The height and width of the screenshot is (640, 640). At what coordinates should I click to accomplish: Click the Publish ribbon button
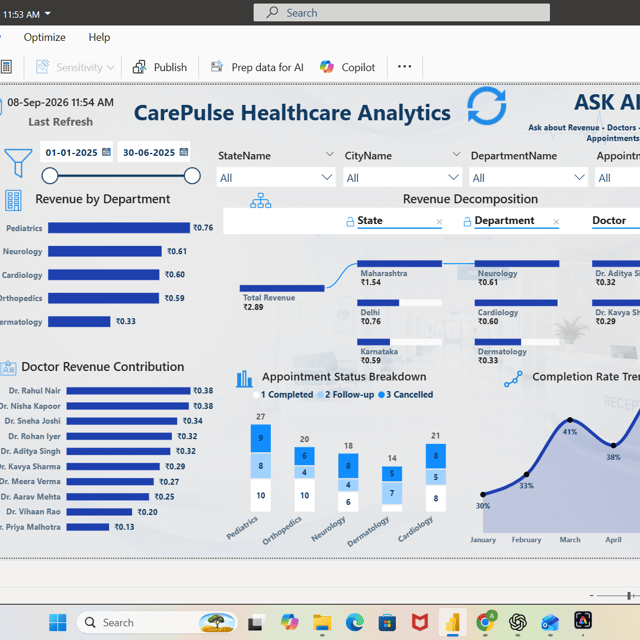pyautogui.click(x=160, y=67)
